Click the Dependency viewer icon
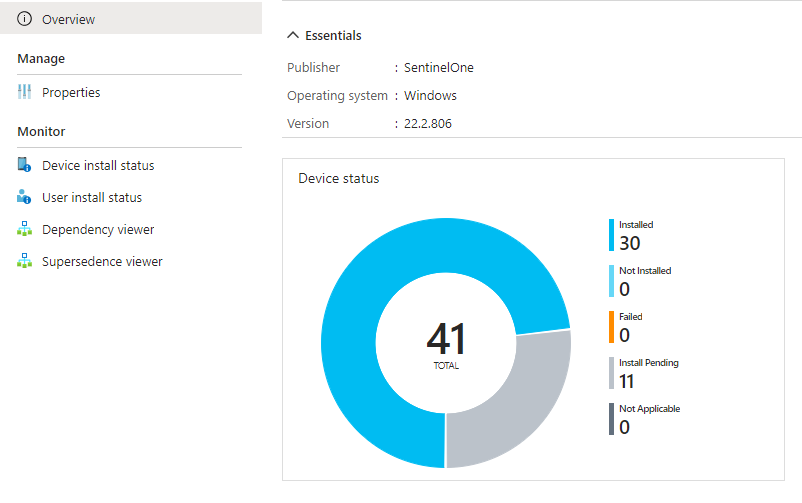 [x=25, y=230]
